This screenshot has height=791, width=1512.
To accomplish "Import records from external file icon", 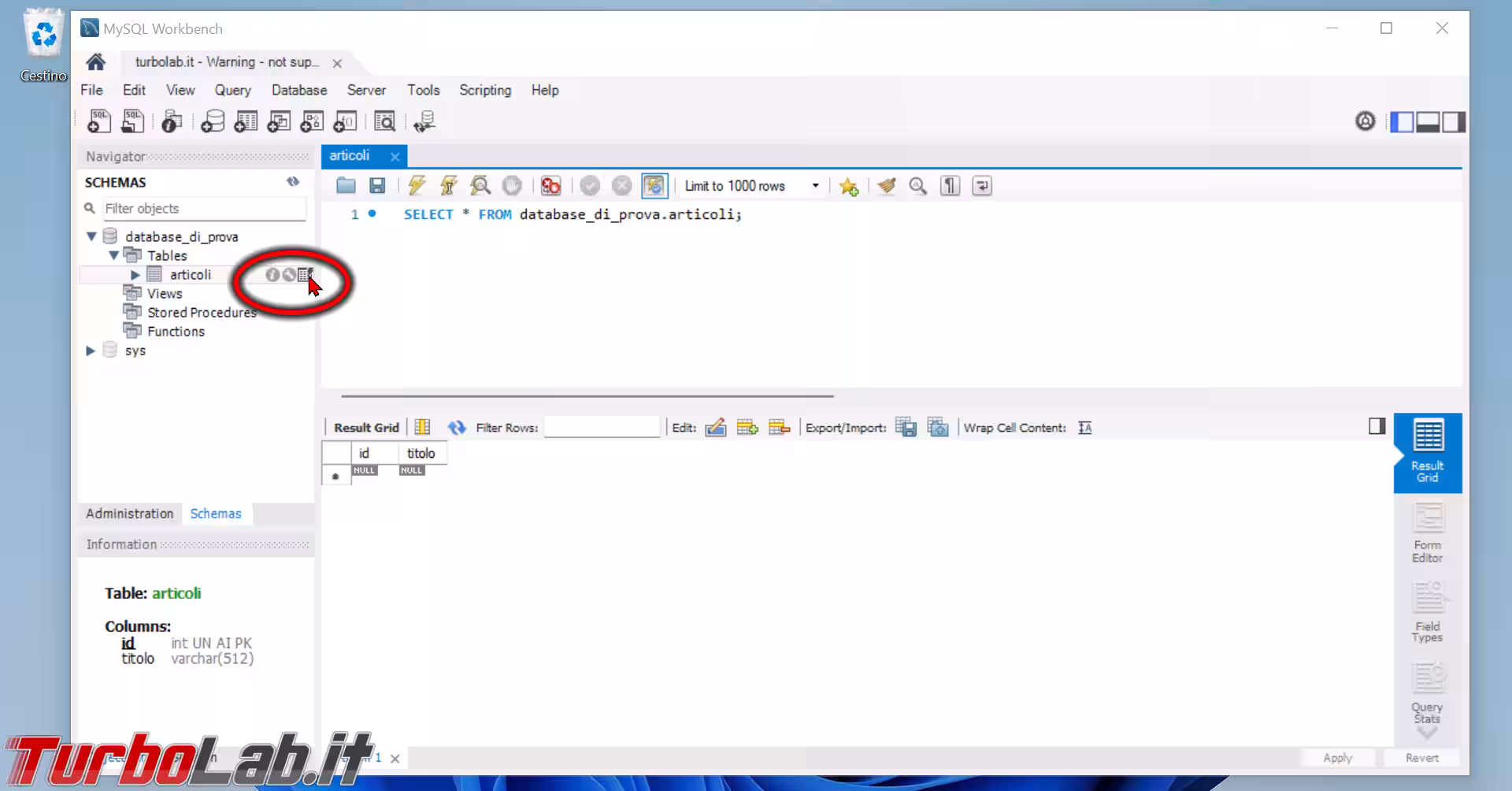I will [x=938, y=428].
